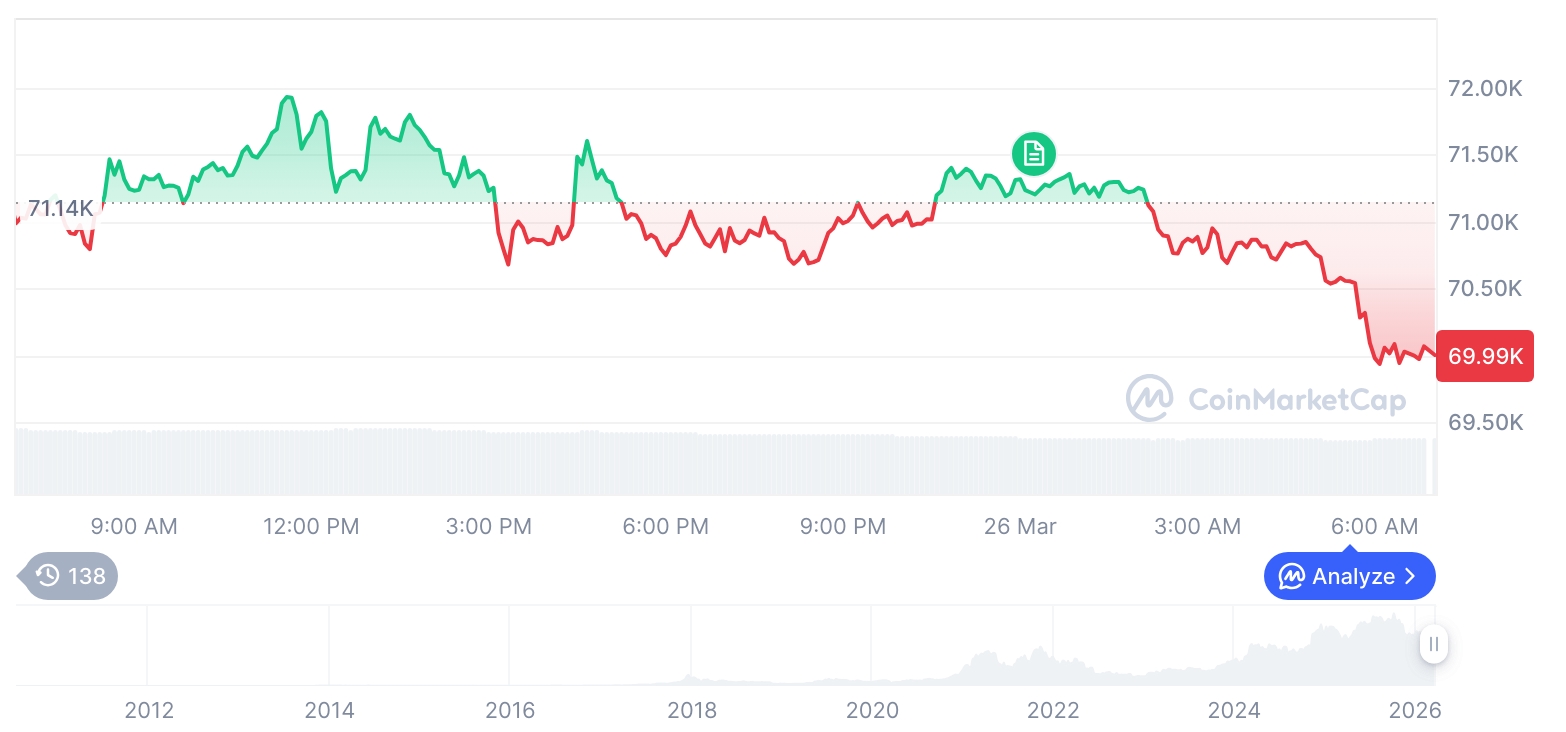Expand Analyze using its chevron arrow
1566x732 pixels.
click(1411, 576)
